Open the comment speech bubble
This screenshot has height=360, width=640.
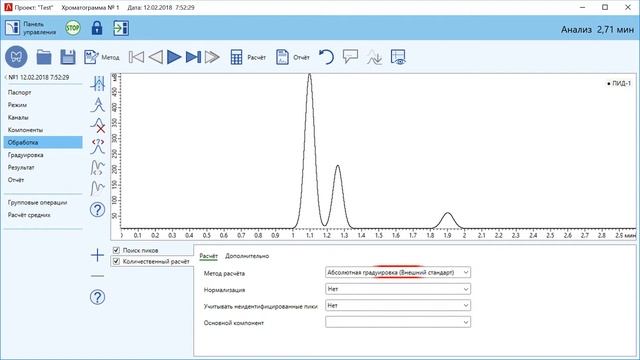[x=350, y=56]
